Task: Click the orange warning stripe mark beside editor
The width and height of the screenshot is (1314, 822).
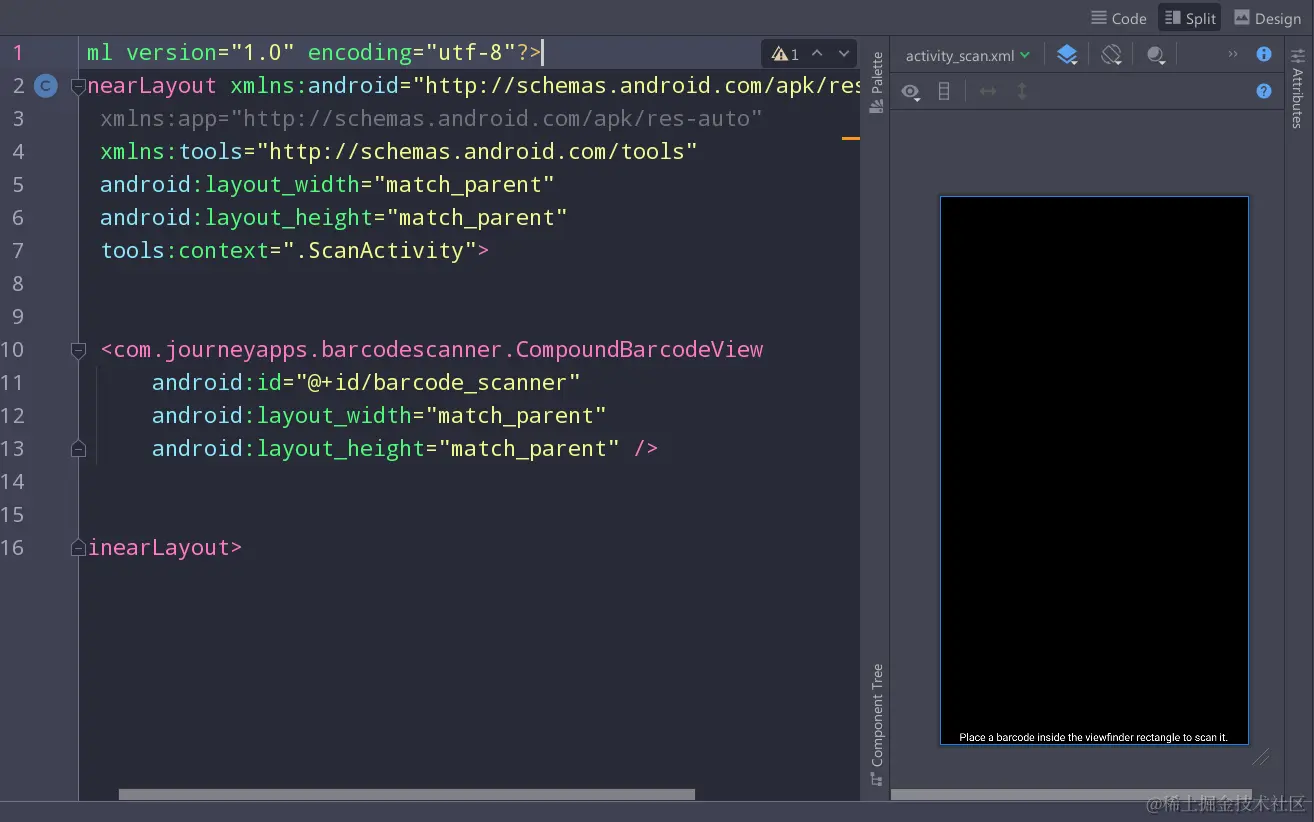Action: tap(851, 138)
